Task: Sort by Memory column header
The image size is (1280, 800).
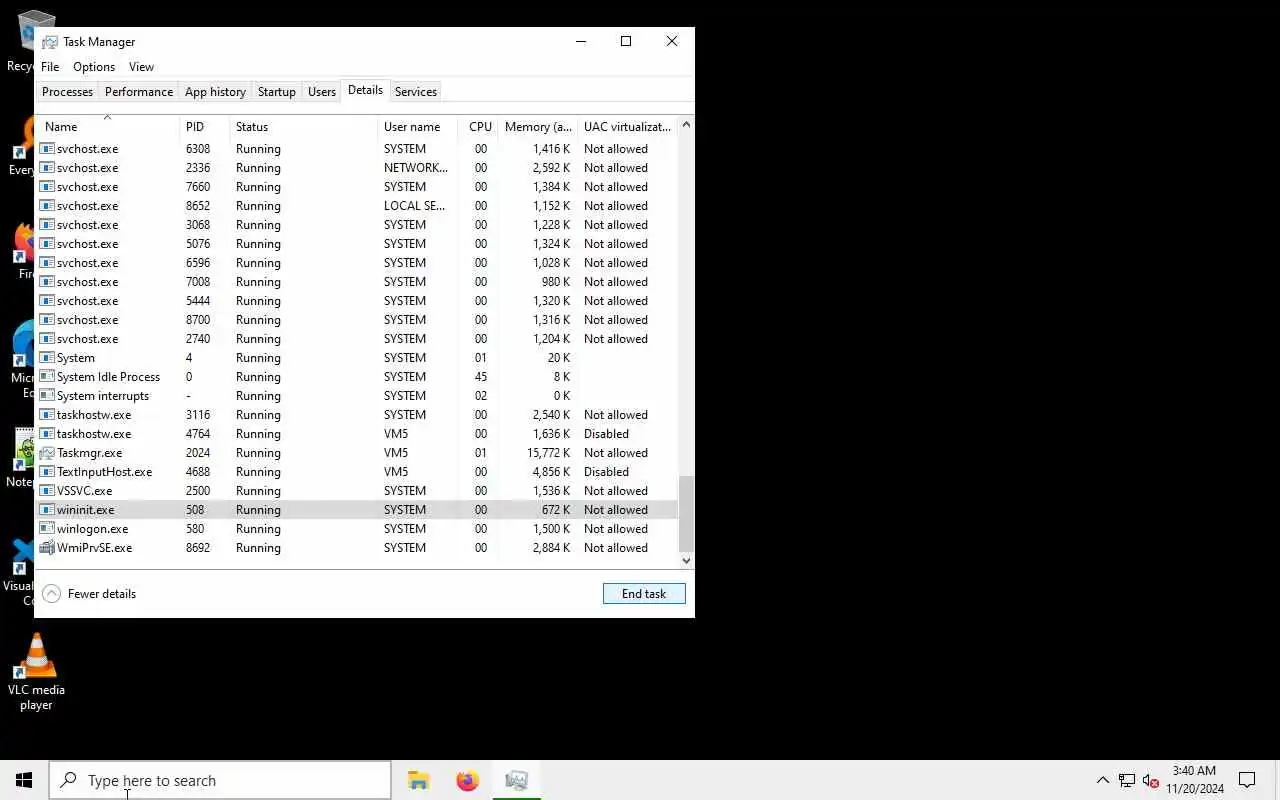Action: (x=538, y=127)
